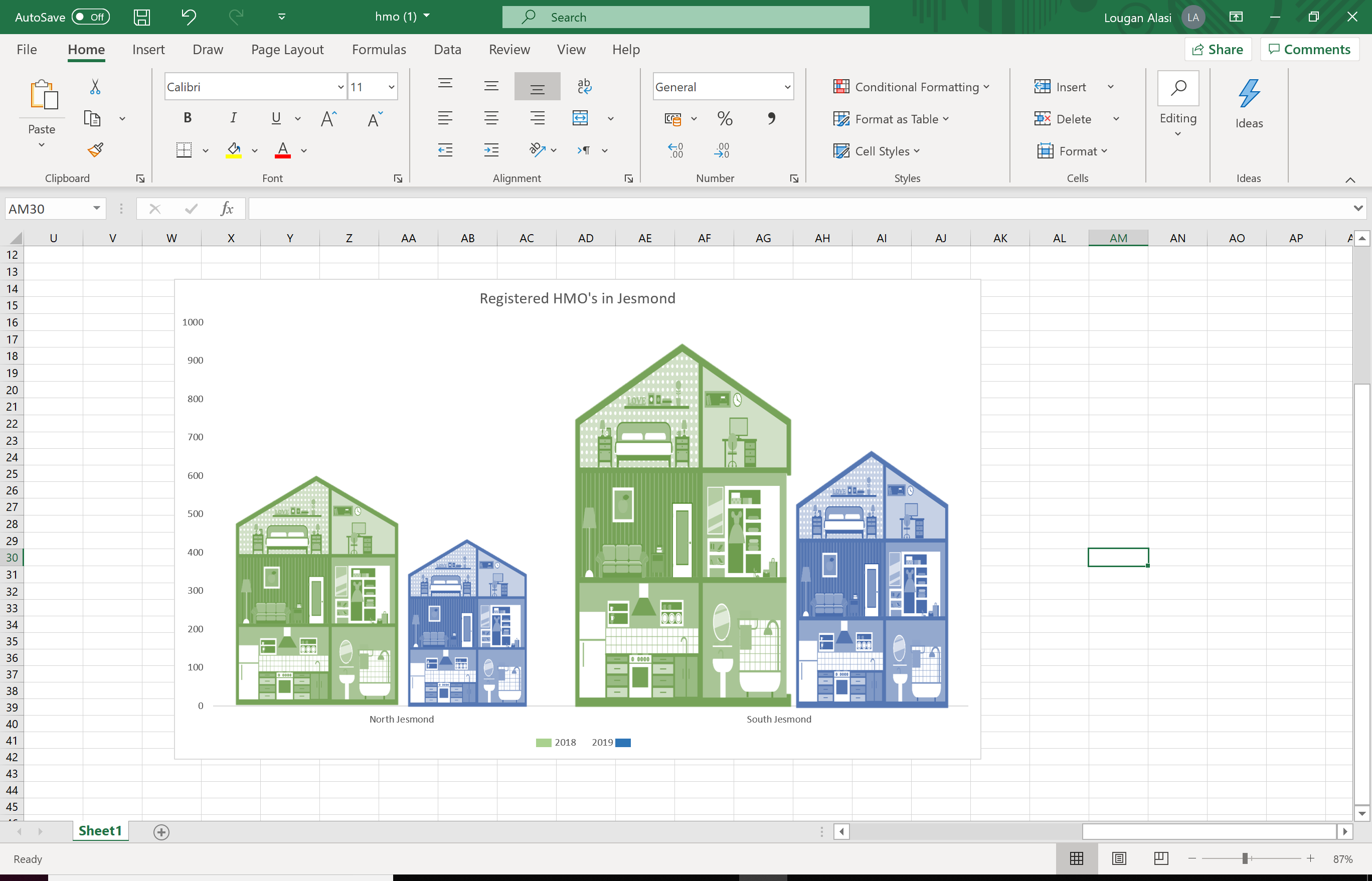Toggle the AutoSave switch
The height and width of the screenshot is (881, 1372).
click(x=90, y=17)
